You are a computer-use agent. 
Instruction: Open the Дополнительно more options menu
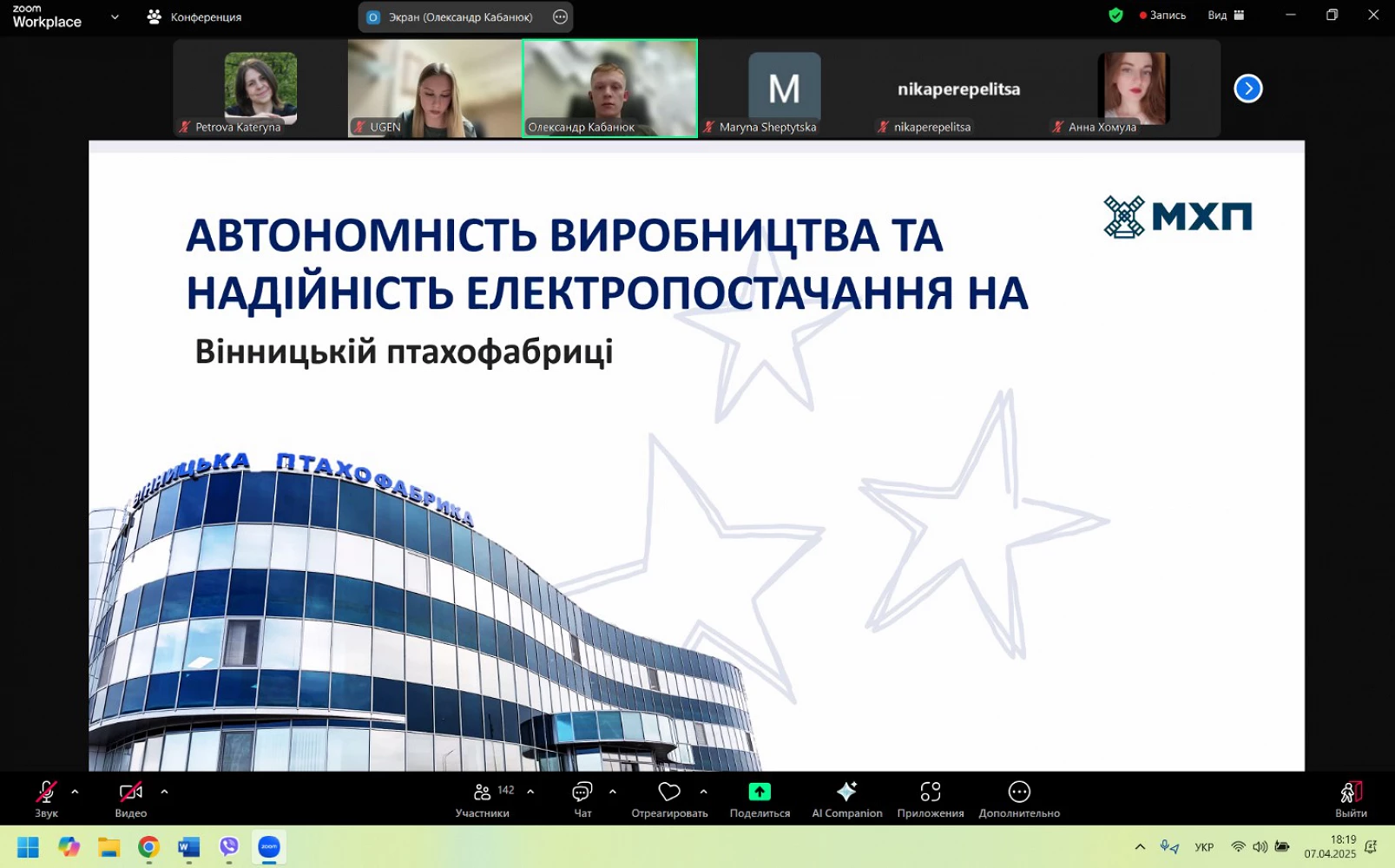(x=1019, y=799)
